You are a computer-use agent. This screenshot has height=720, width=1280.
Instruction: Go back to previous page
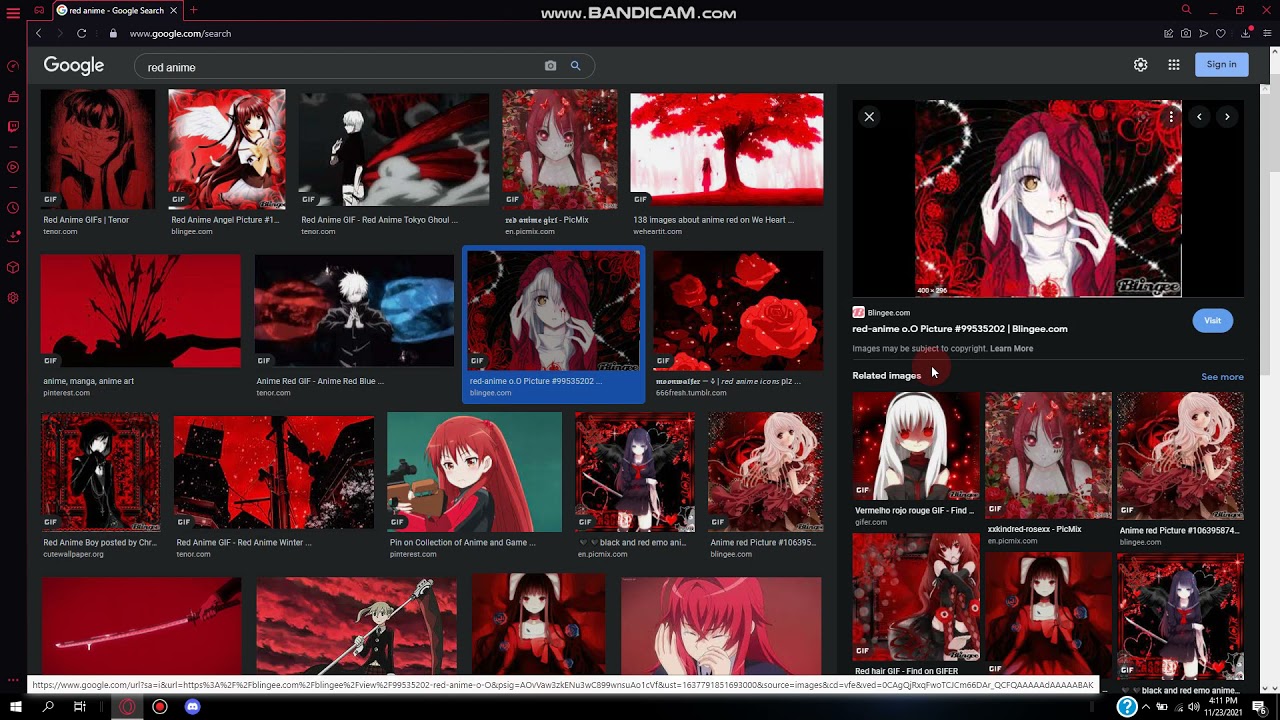(x=38, y=33)
